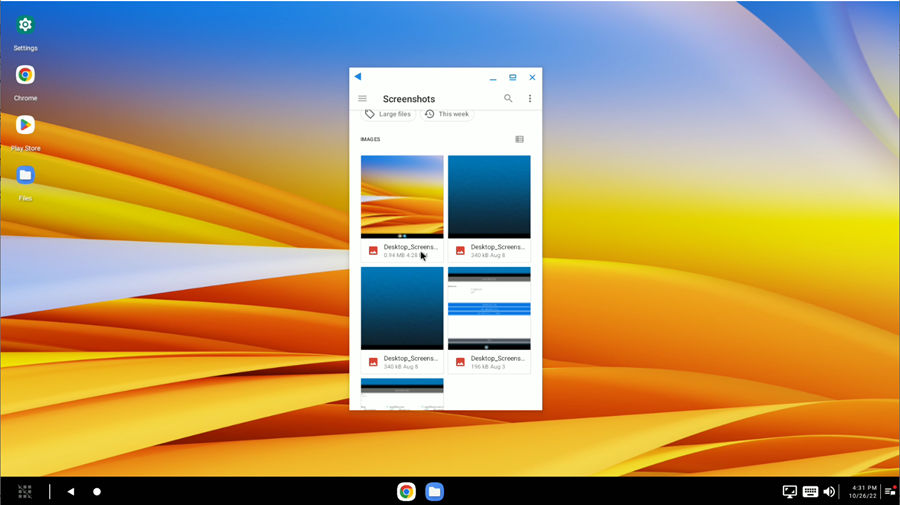
Task: Open the Files desktop shortcut
Action: [25, 174]
